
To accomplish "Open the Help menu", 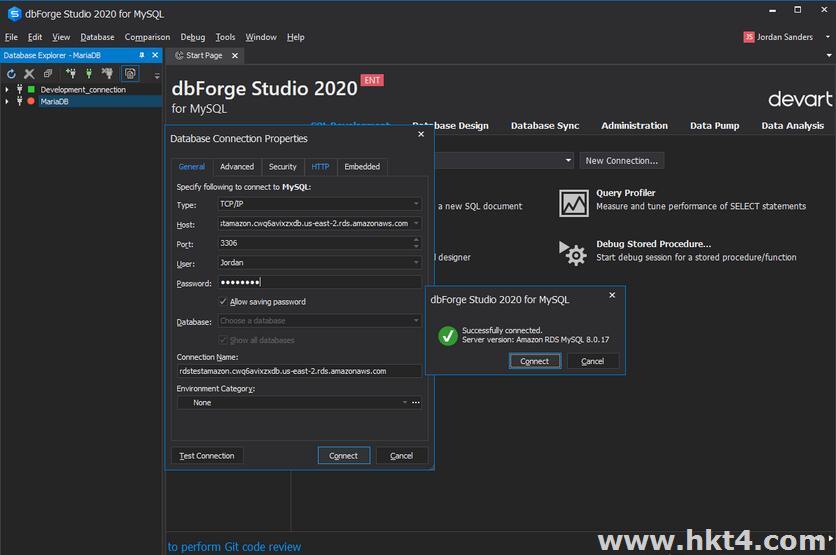I will (x=295, y=37).
